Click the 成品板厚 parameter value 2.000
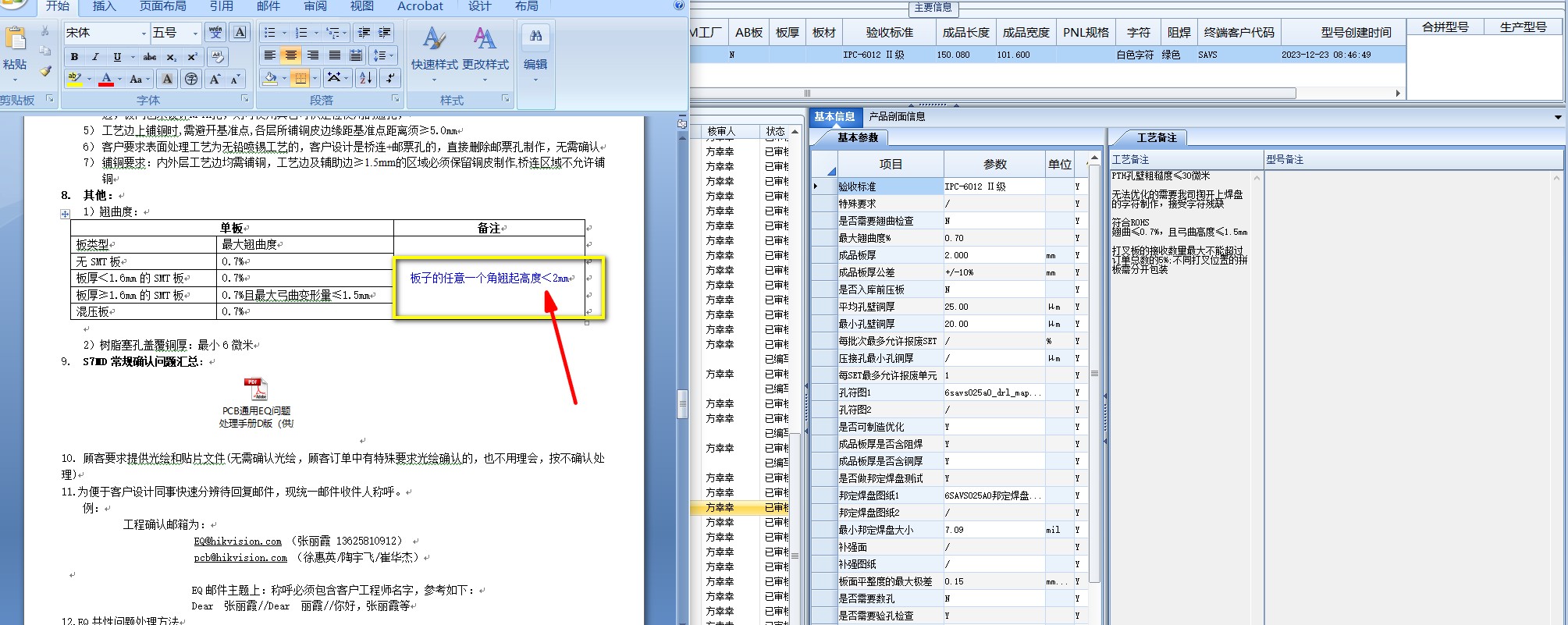1568x625 pixels. pyautogui.click(x=994, y=255)
